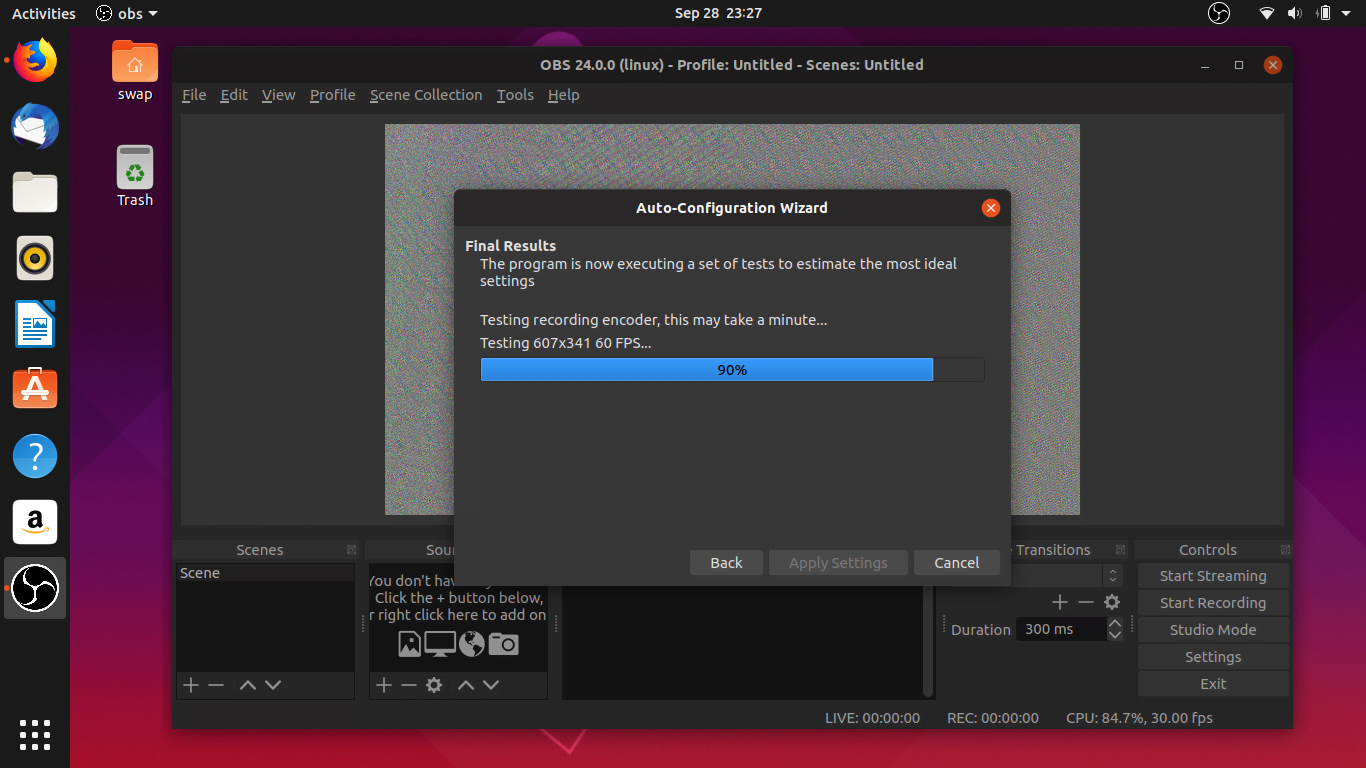Screen dimensions: 1366x768
Task: Open the Tools menu
Action: point(515,95)
